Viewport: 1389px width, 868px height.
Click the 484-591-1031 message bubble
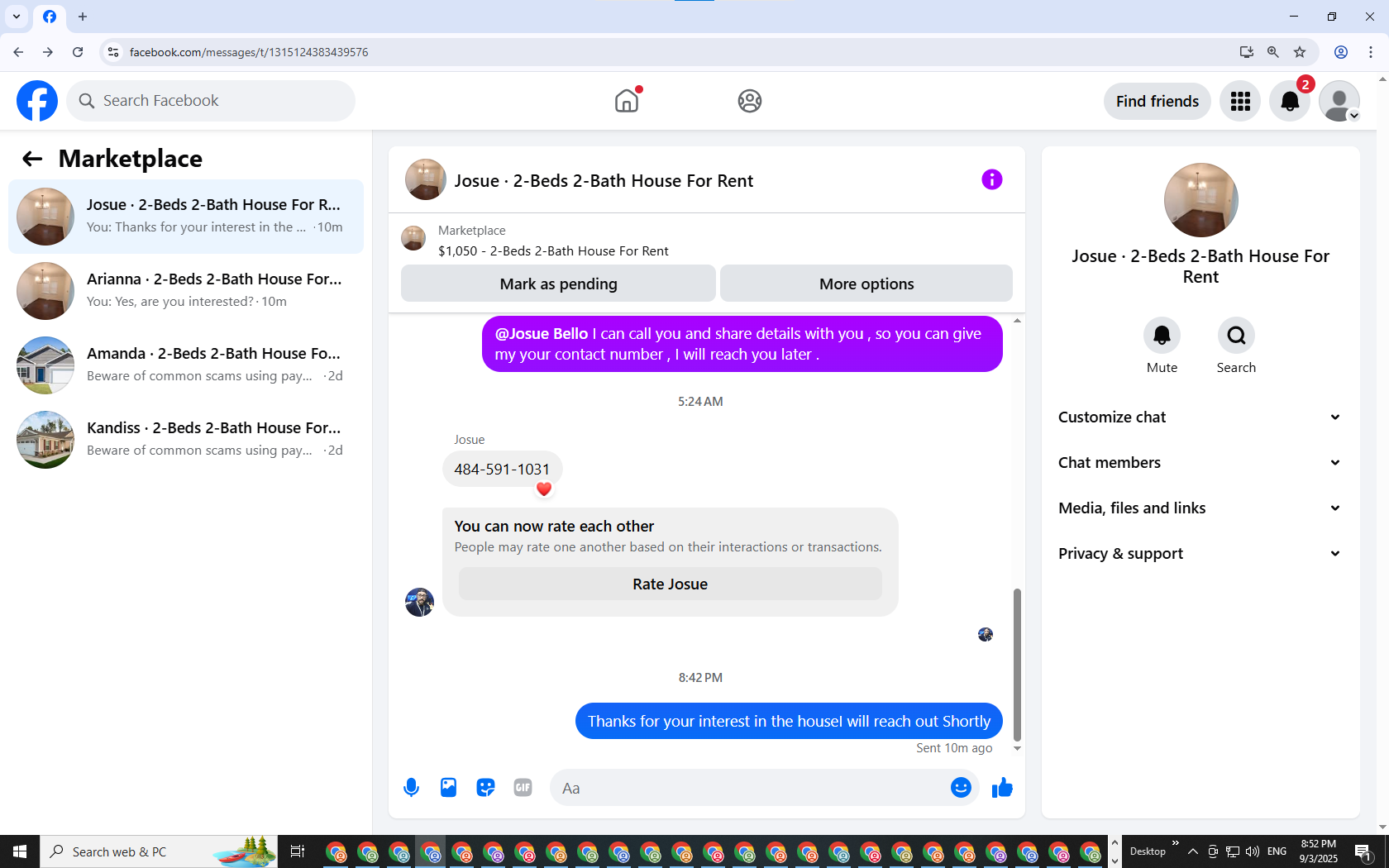tap(502, 469)
